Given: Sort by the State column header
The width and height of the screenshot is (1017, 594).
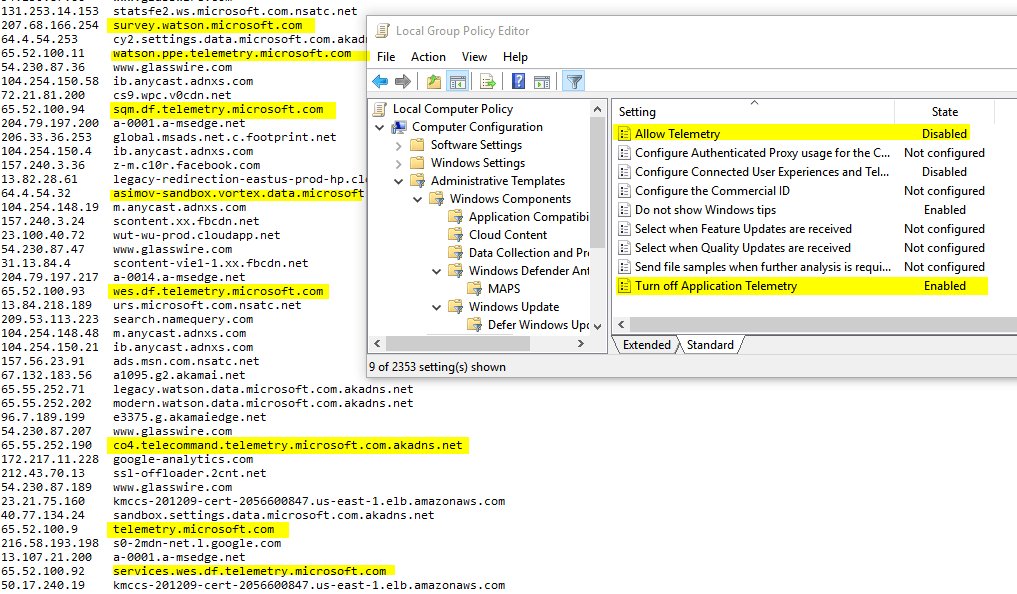Looking at the screenshot, I should coord(944,112).
